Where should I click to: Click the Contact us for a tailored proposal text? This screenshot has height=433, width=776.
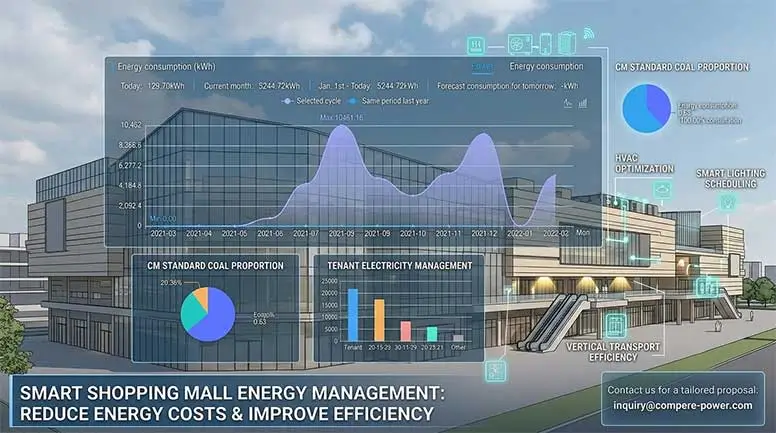point(683,390)
